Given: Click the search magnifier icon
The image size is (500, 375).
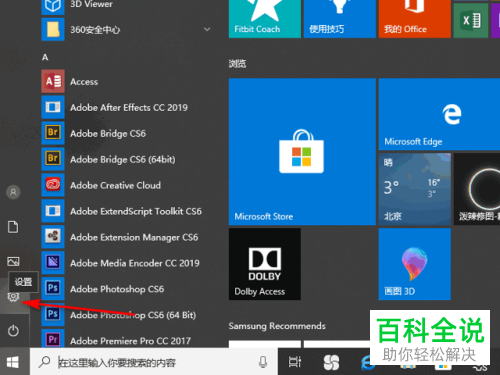Looking at the screenshot, I should pos(44,362).
